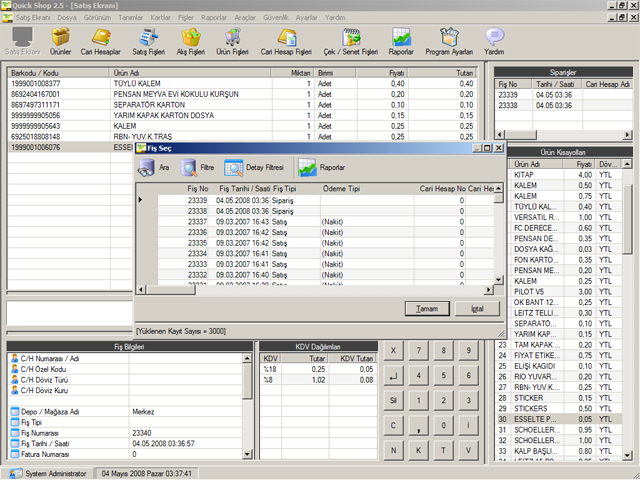This screenshot has height=480, width=640.
Task: Click keypad digit 7 button
Action: pos(418,351)
